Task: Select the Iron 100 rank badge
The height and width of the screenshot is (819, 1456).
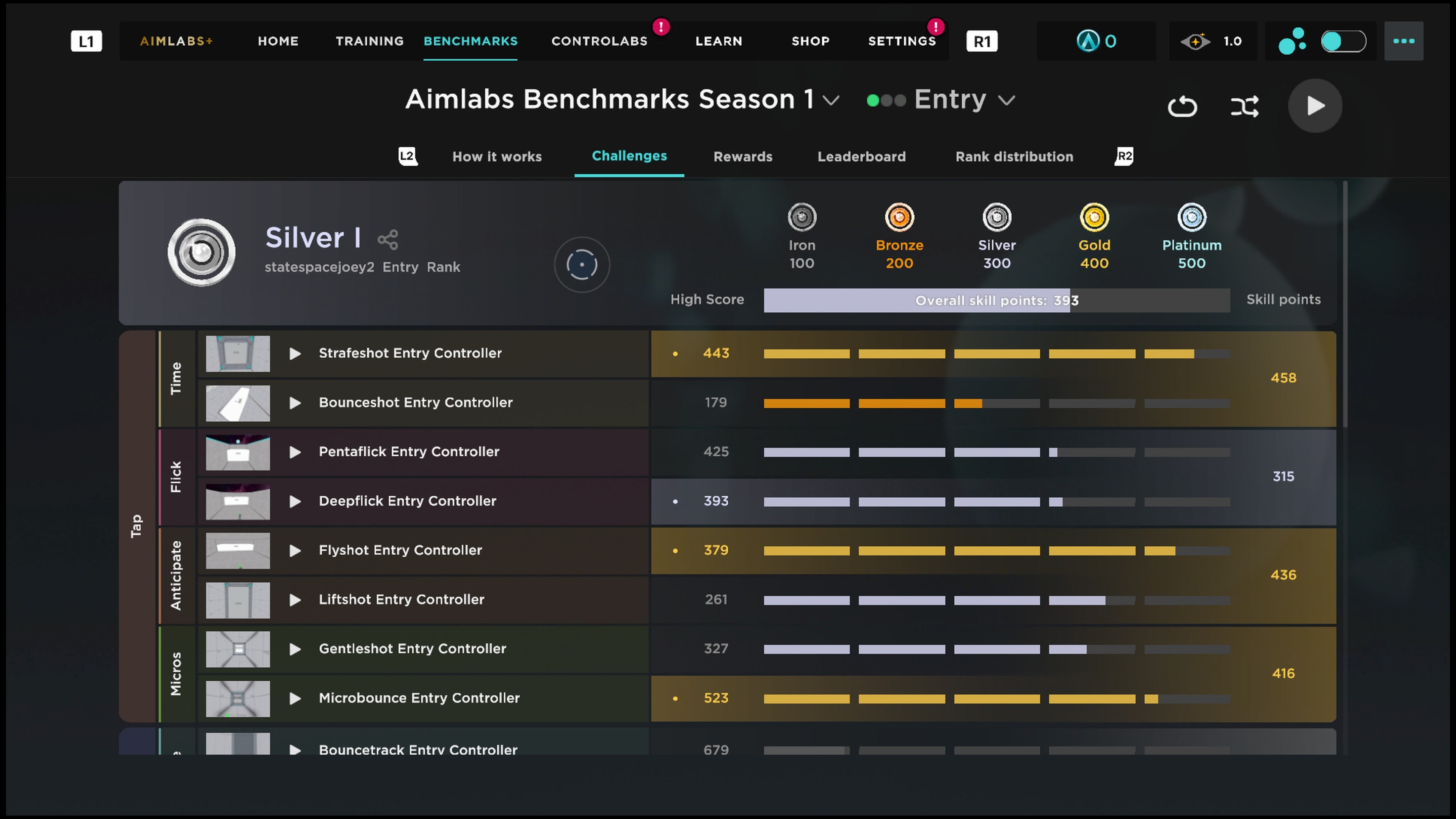Action: (802, 217)
